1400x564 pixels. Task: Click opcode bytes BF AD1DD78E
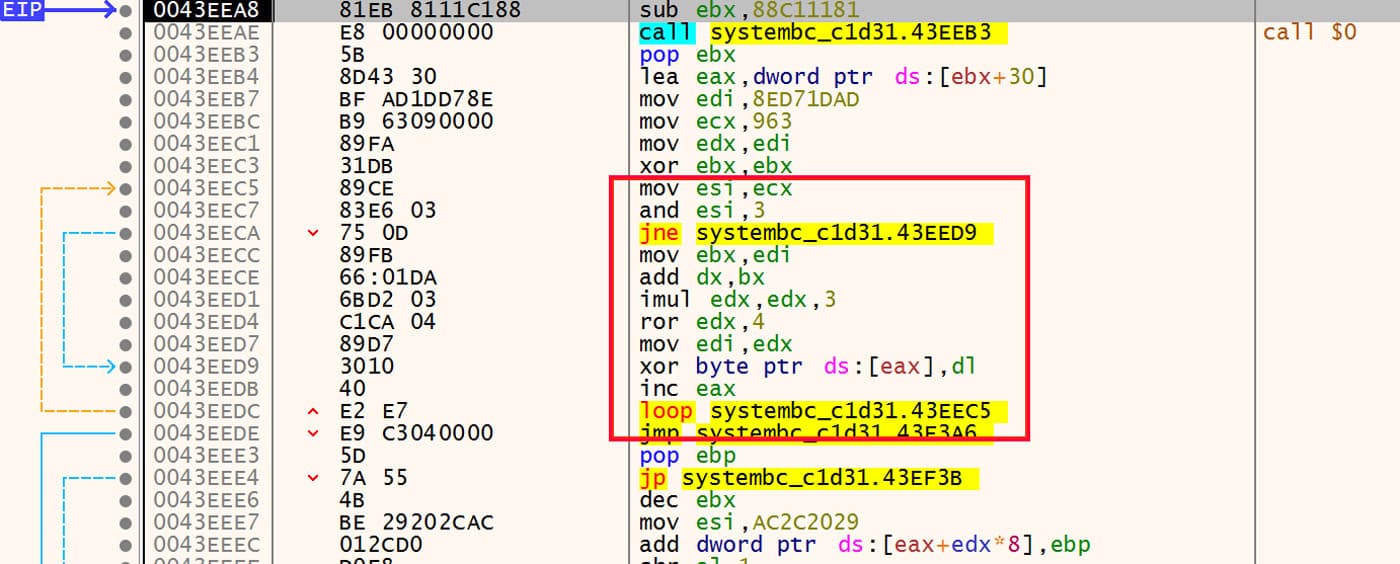tap(416, 99)
